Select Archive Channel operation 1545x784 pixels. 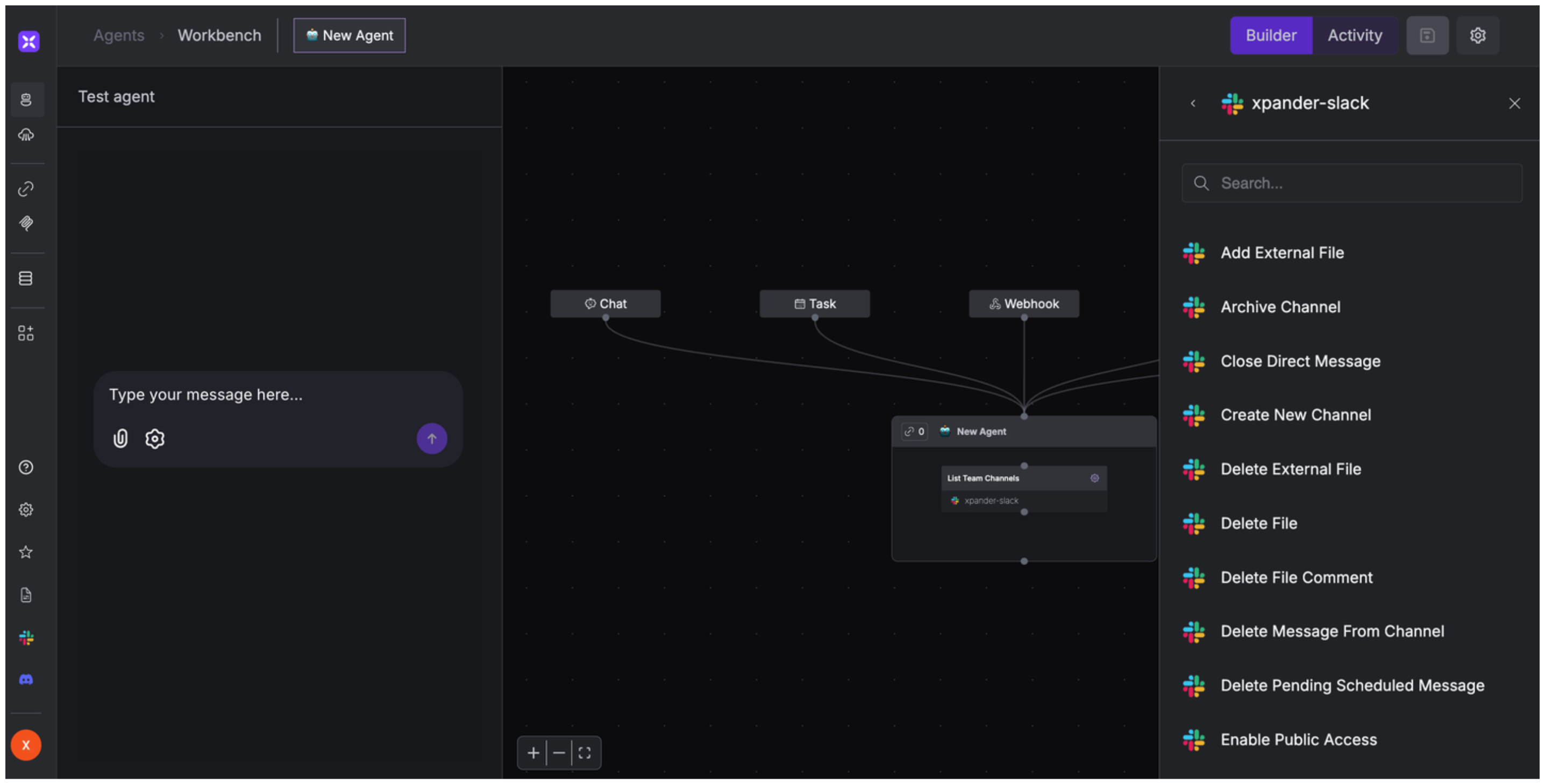pos(1280,307)
